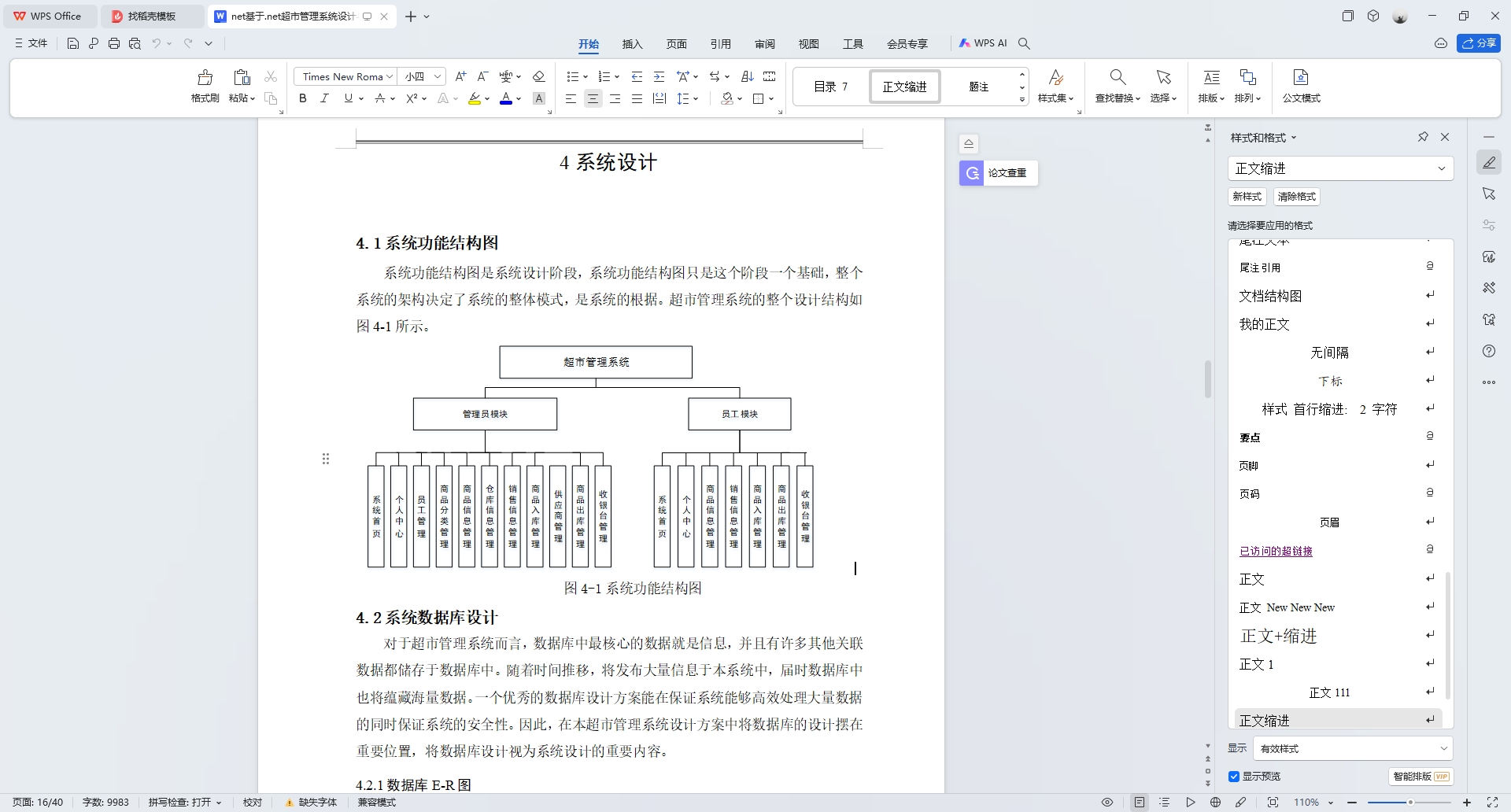Click 清除格式 clear format button

(1296, 197)
